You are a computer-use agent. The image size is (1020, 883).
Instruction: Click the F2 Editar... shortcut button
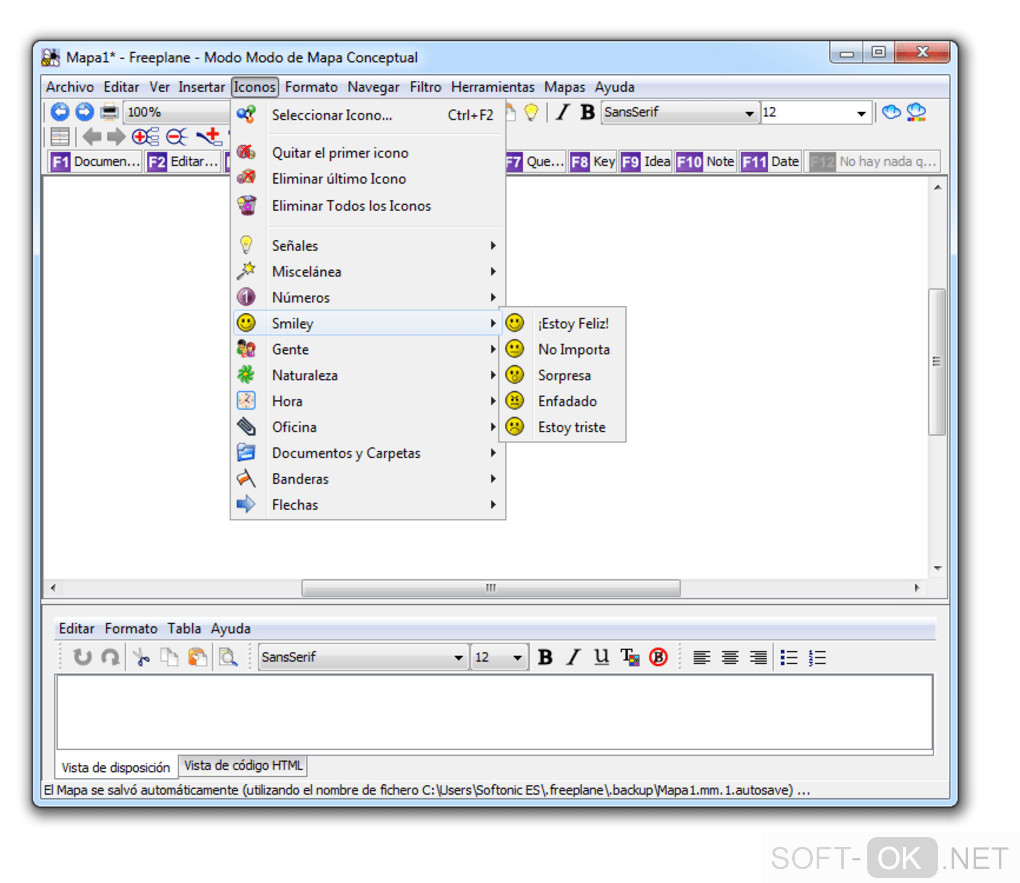pyautogui.click(x=183, y=161)
